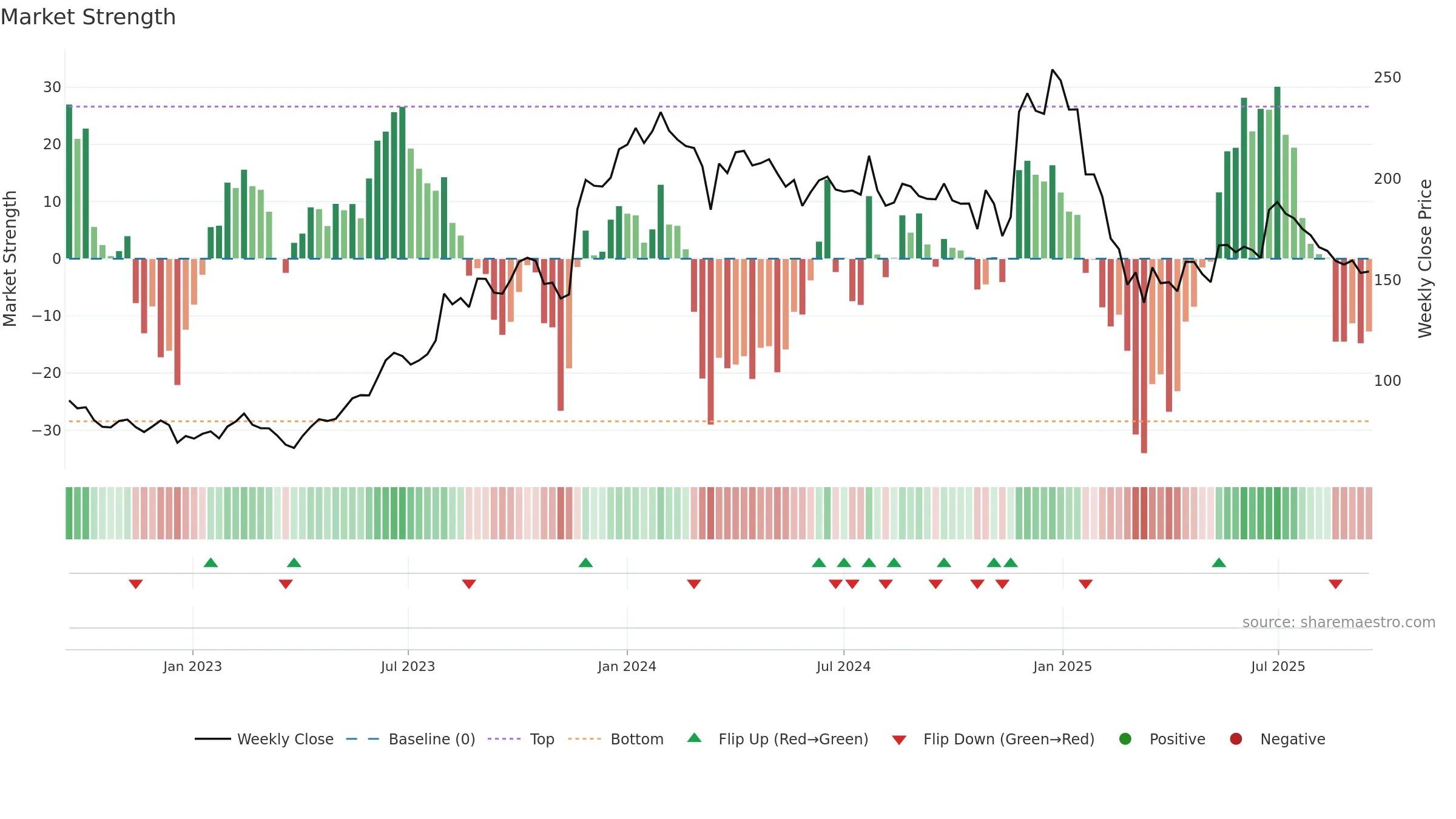Select the Jan 2023 axis label

(x=192, y=667)
